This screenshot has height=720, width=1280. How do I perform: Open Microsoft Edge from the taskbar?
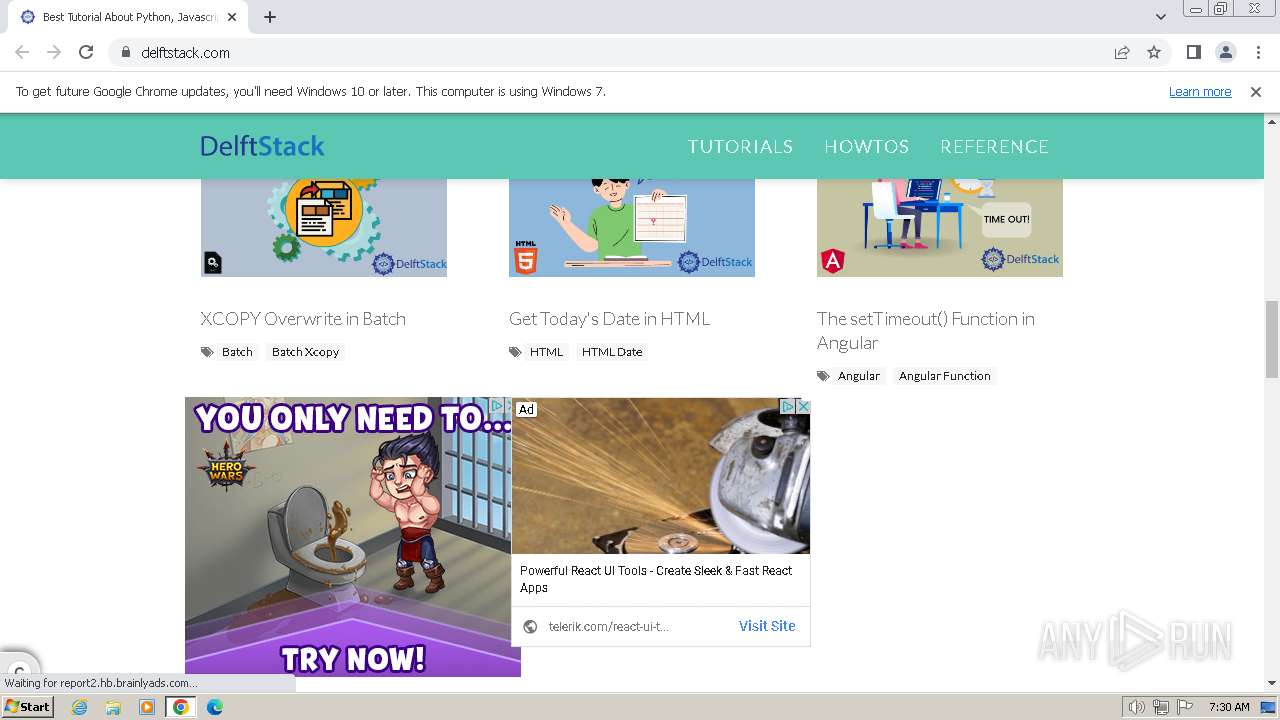click(215, 707)
